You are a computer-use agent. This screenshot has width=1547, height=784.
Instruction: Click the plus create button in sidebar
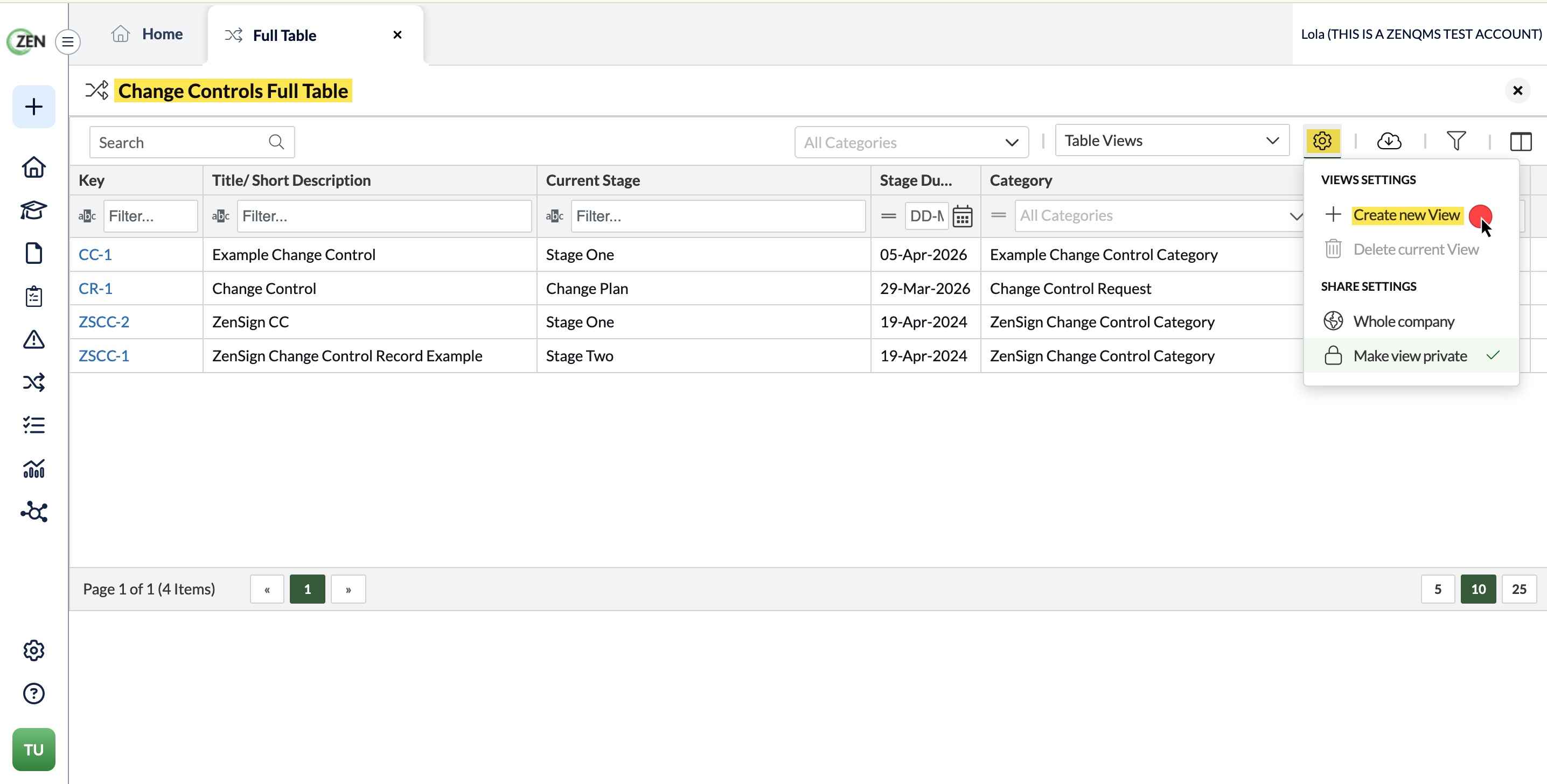coord(33,107)
